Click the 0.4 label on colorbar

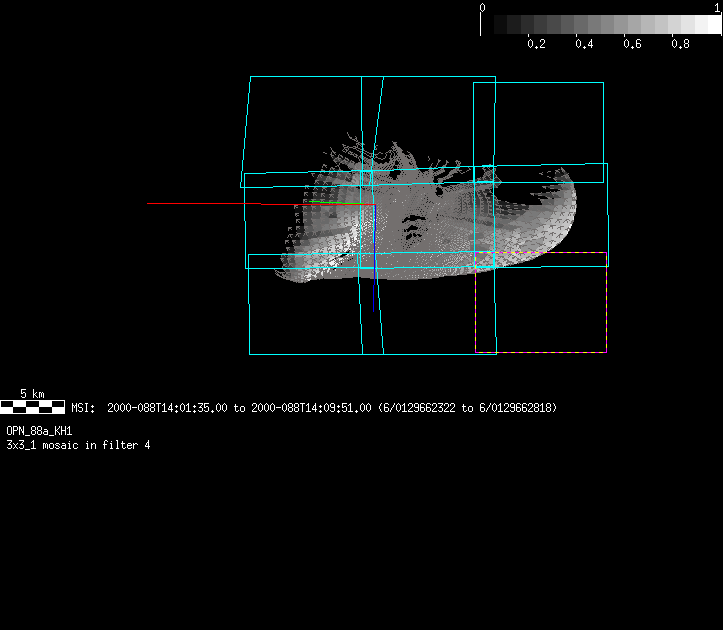click(584, 44)
